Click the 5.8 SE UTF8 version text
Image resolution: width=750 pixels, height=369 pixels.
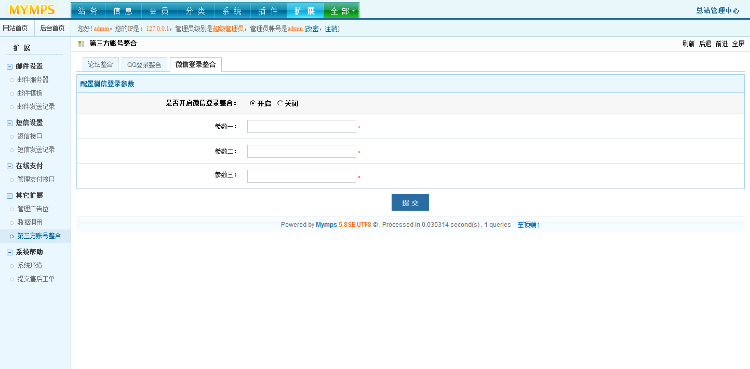(355, 224)
